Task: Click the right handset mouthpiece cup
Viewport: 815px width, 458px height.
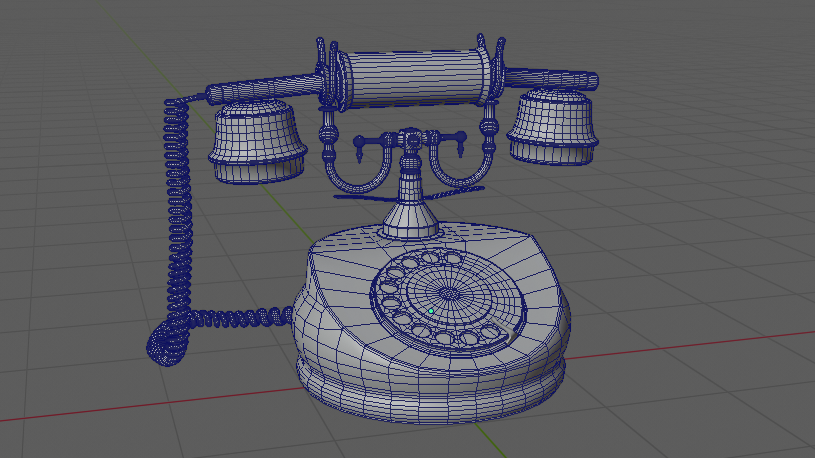Action: tap(552, 125)
